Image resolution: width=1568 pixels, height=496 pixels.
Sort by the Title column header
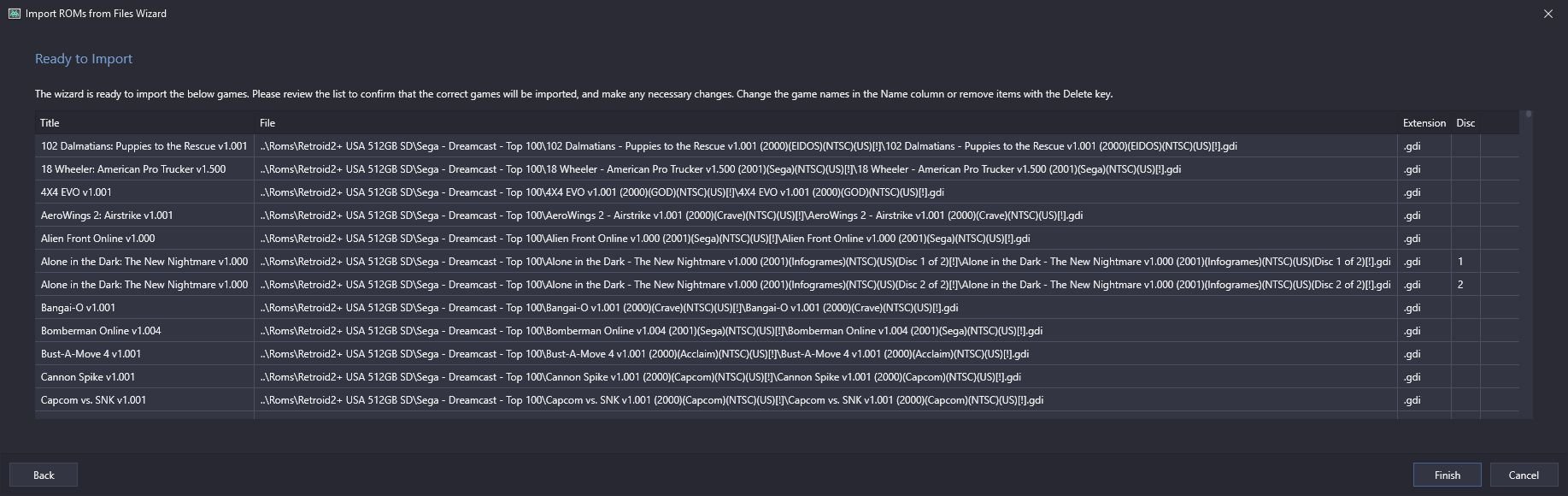click(x=144, y=123)
